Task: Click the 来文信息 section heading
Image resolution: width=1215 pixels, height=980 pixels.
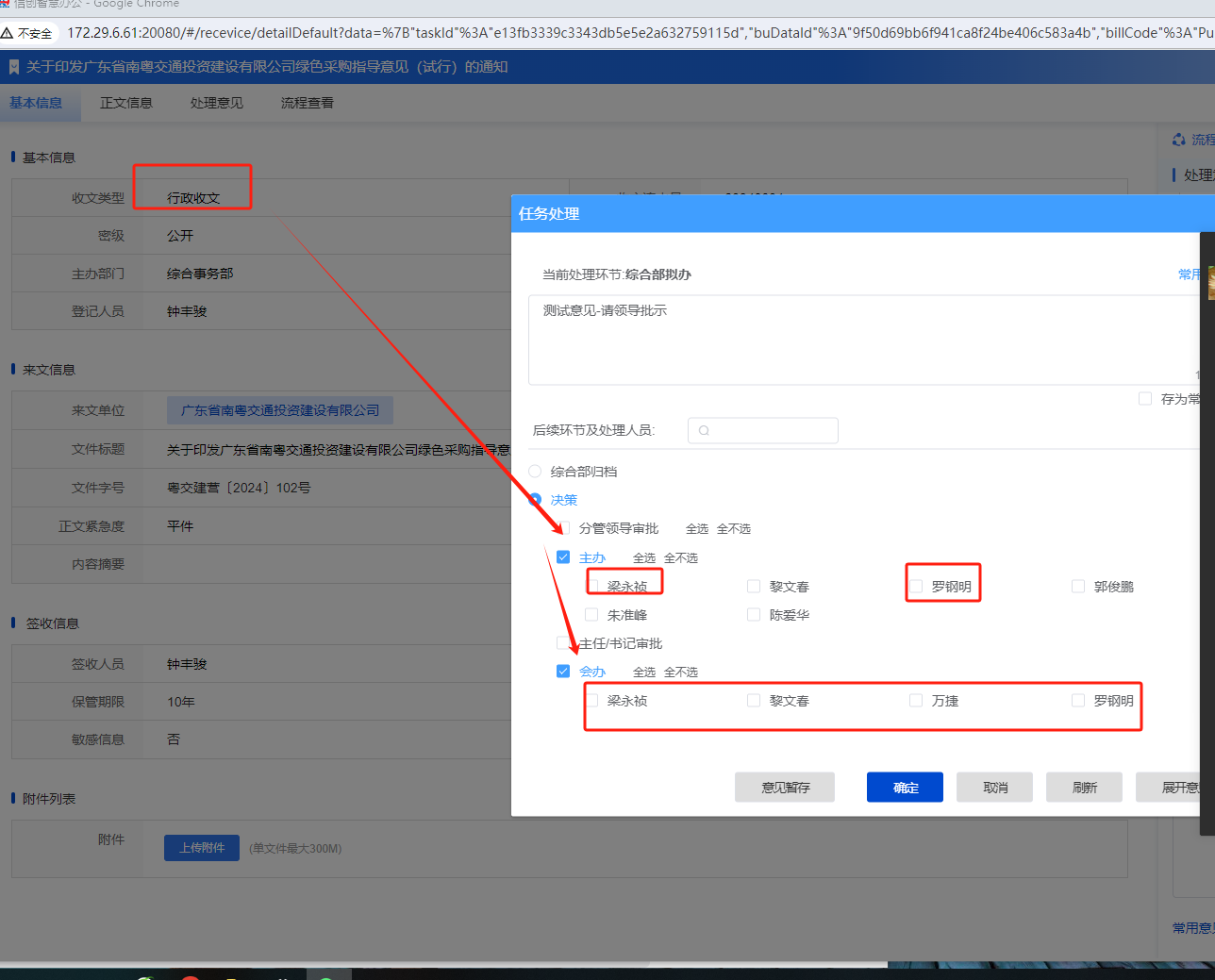Action: pyautogui.click(x=49, y=370)
